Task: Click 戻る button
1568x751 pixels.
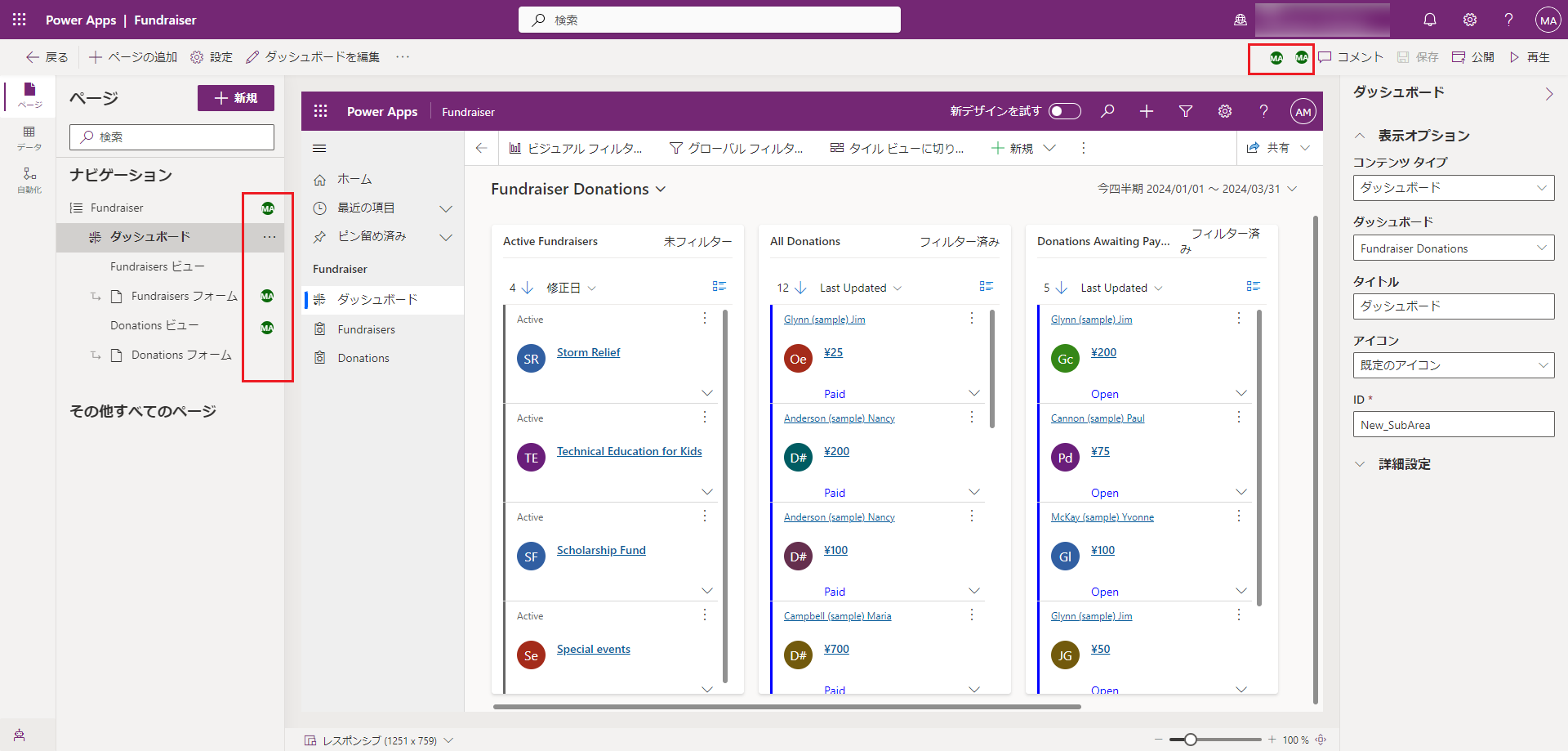Action: 47,57
